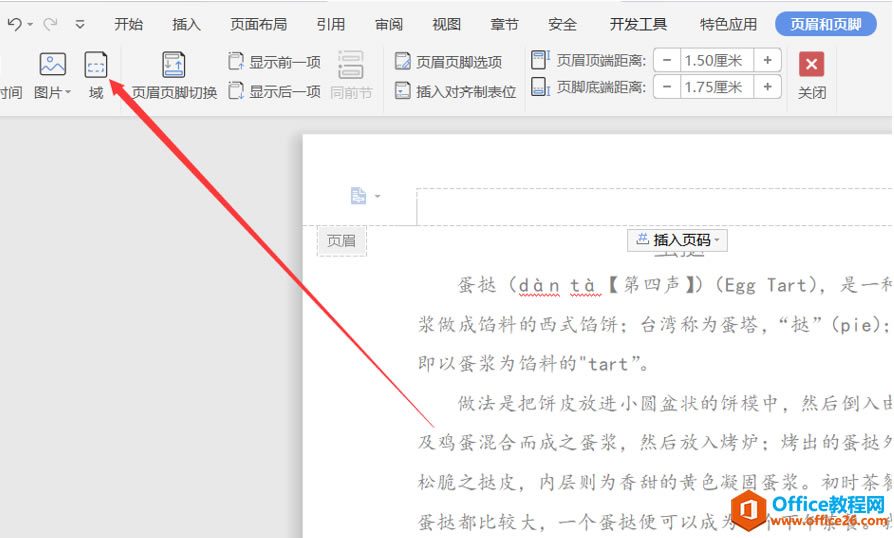Screen dimensions: 894x538
Task: Click the 1.50厘米 header distance field
Action: point(717,60)
